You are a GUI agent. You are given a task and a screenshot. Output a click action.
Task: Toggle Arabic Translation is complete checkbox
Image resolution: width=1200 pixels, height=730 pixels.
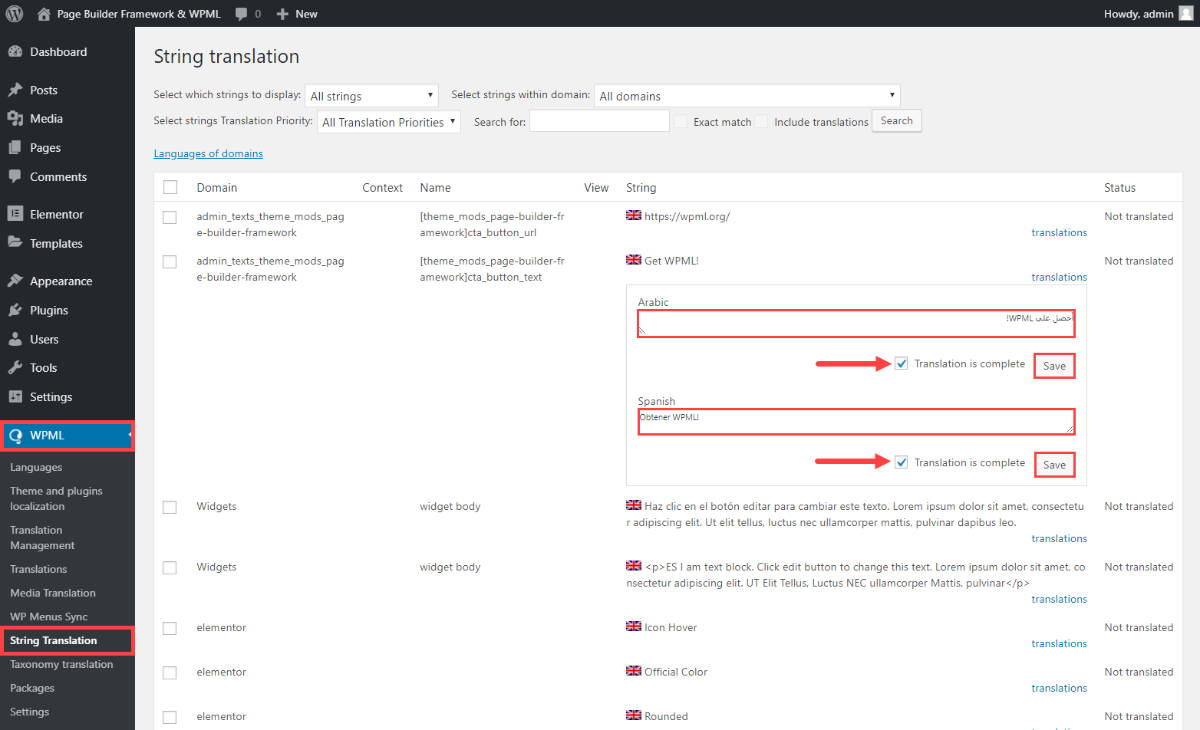pyautogui.click(x=902, y=364)
